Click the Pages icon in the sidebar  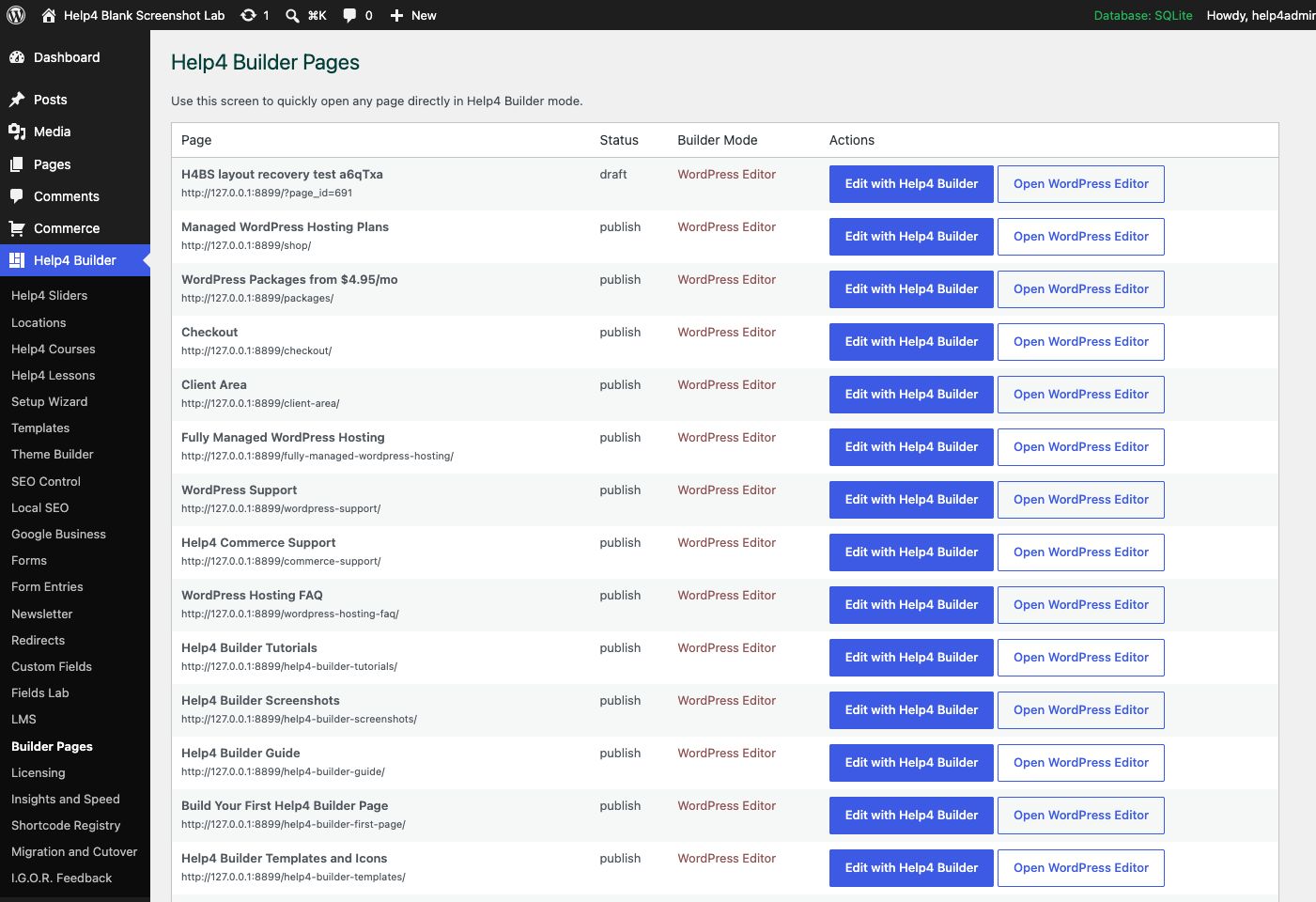(17, 164)
